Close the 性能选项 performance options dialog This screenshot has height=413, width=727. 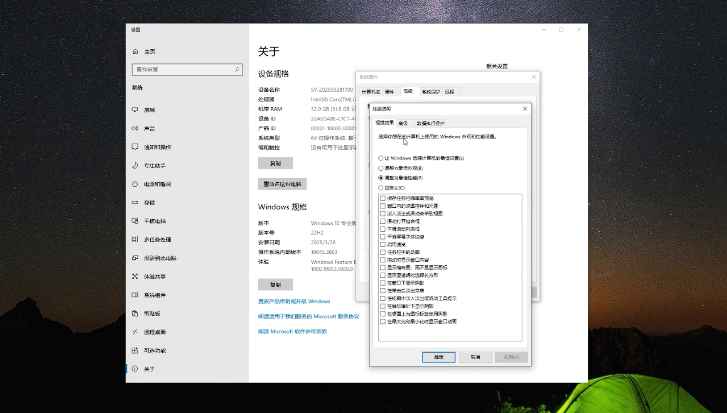525,108
